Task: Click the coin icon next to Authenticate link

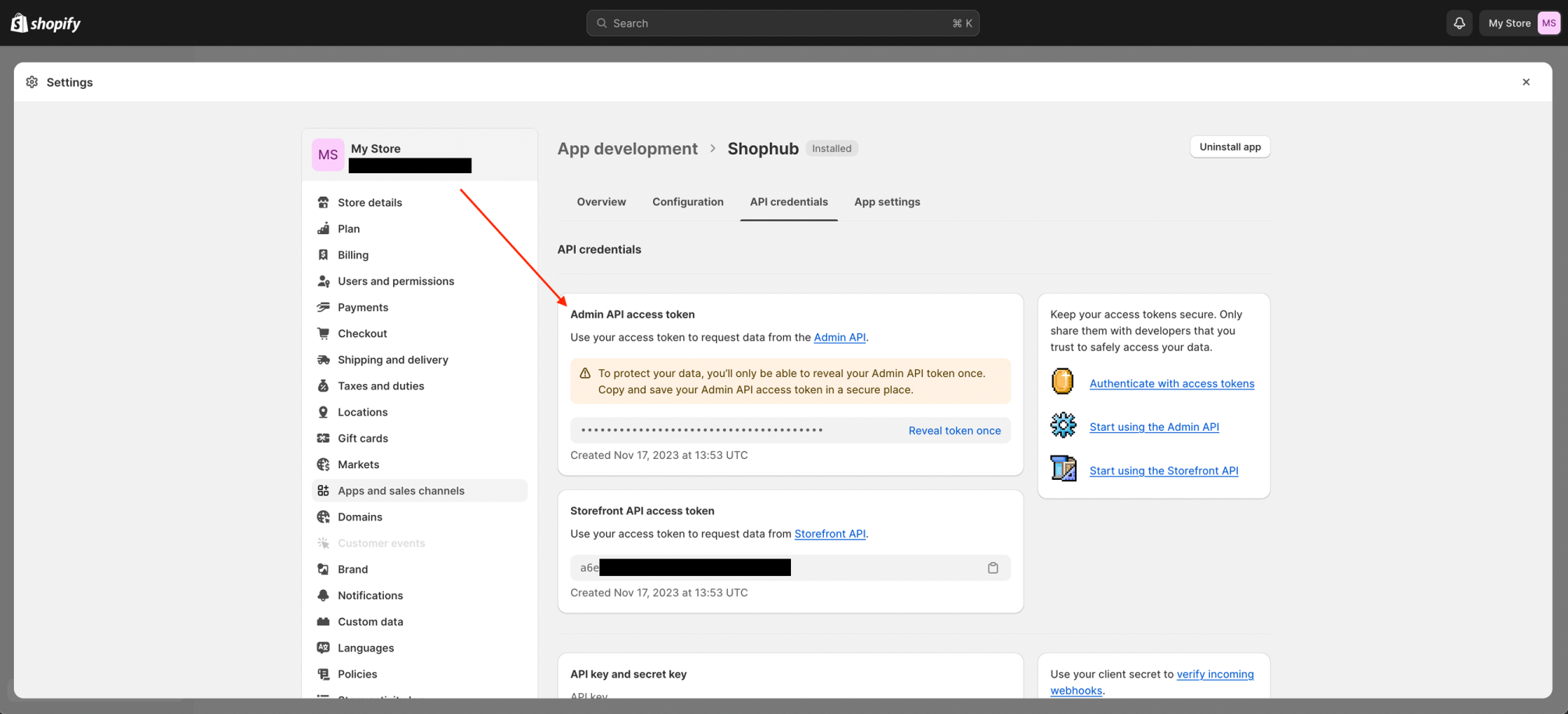Action: pyautogui.click(x=1062, y=381)
